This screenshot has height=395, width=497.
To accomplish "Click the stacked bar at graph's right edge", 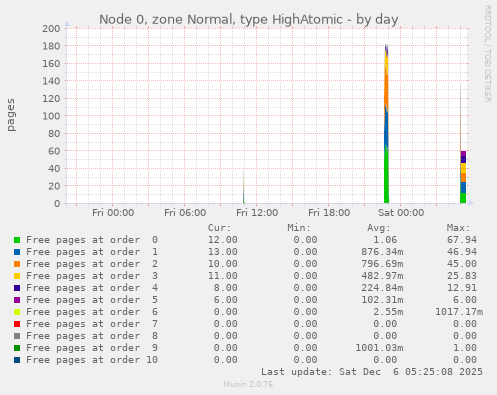I will [x=463, y=177].
